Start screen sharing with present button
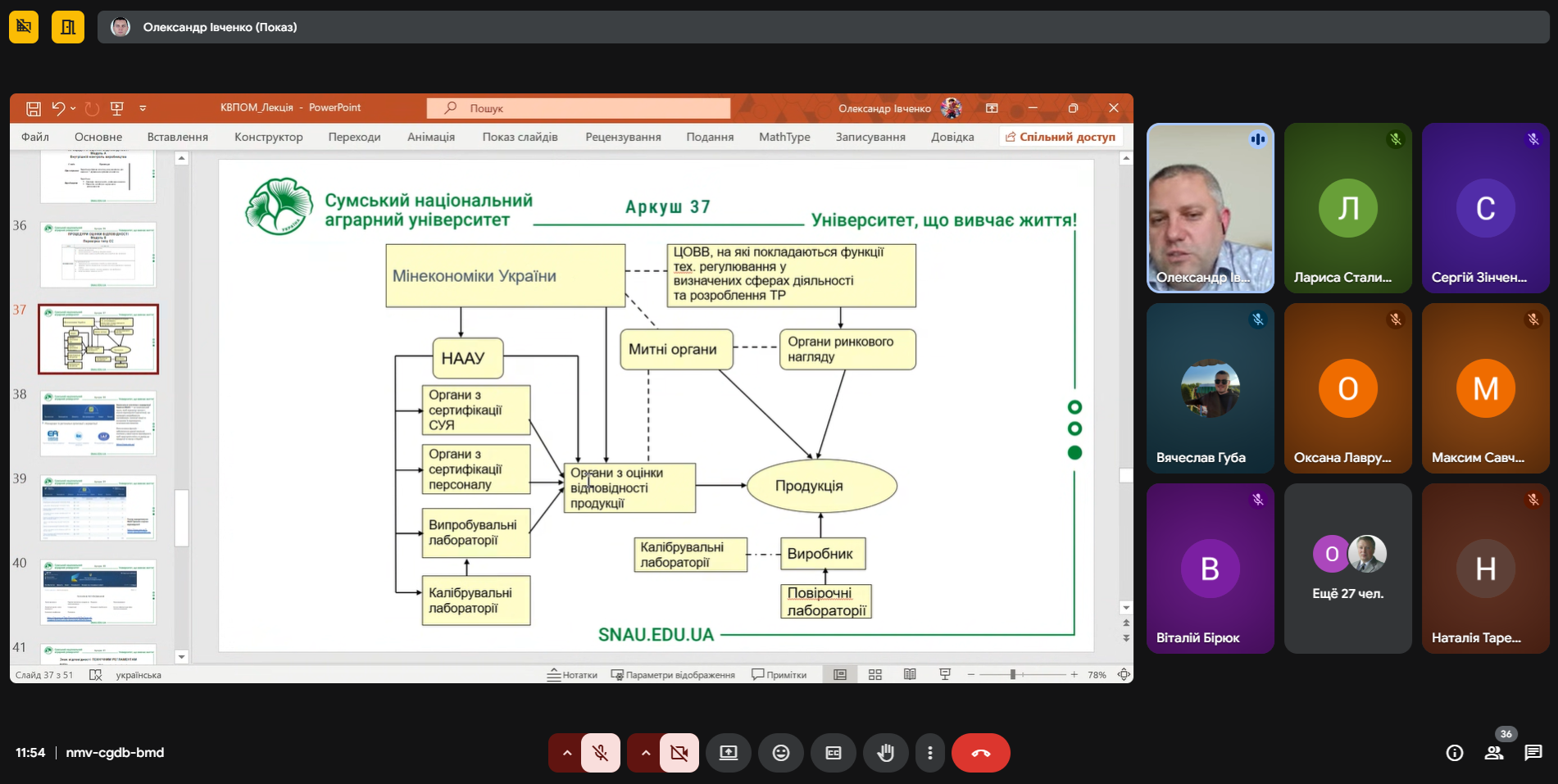 [728, 753]
